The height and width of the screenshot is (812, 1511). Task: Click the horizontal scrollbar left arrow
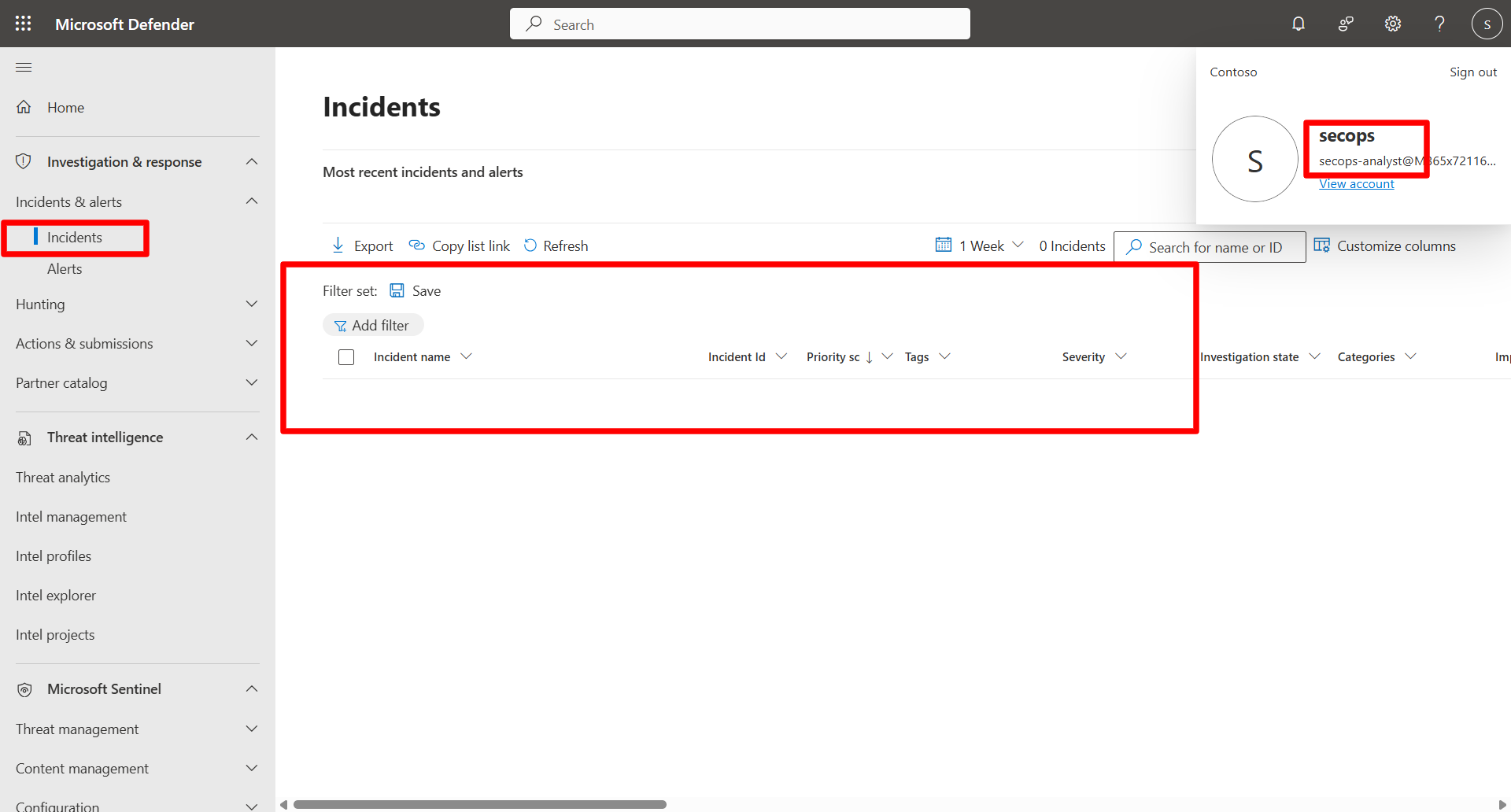tap(283, 804)
